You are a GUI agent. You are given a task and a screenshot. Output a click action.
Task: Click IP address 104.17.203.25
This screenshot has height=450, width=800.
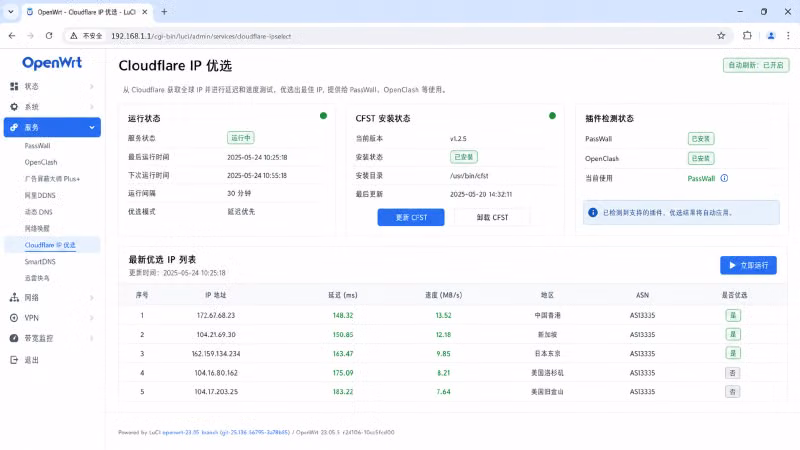pos(216,392)
